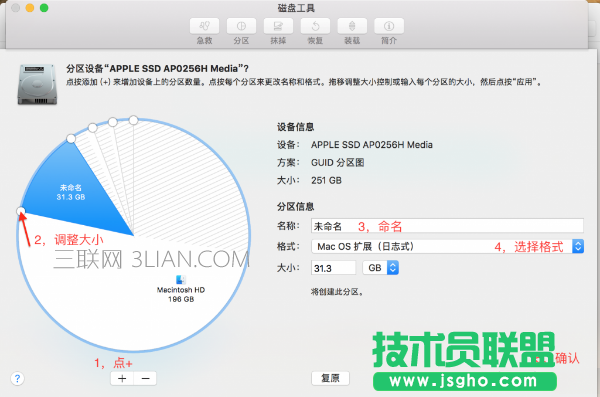Select the Macintosh HD 198 GB partition
This screenshot has width=600, height=397.
[181, 294]
